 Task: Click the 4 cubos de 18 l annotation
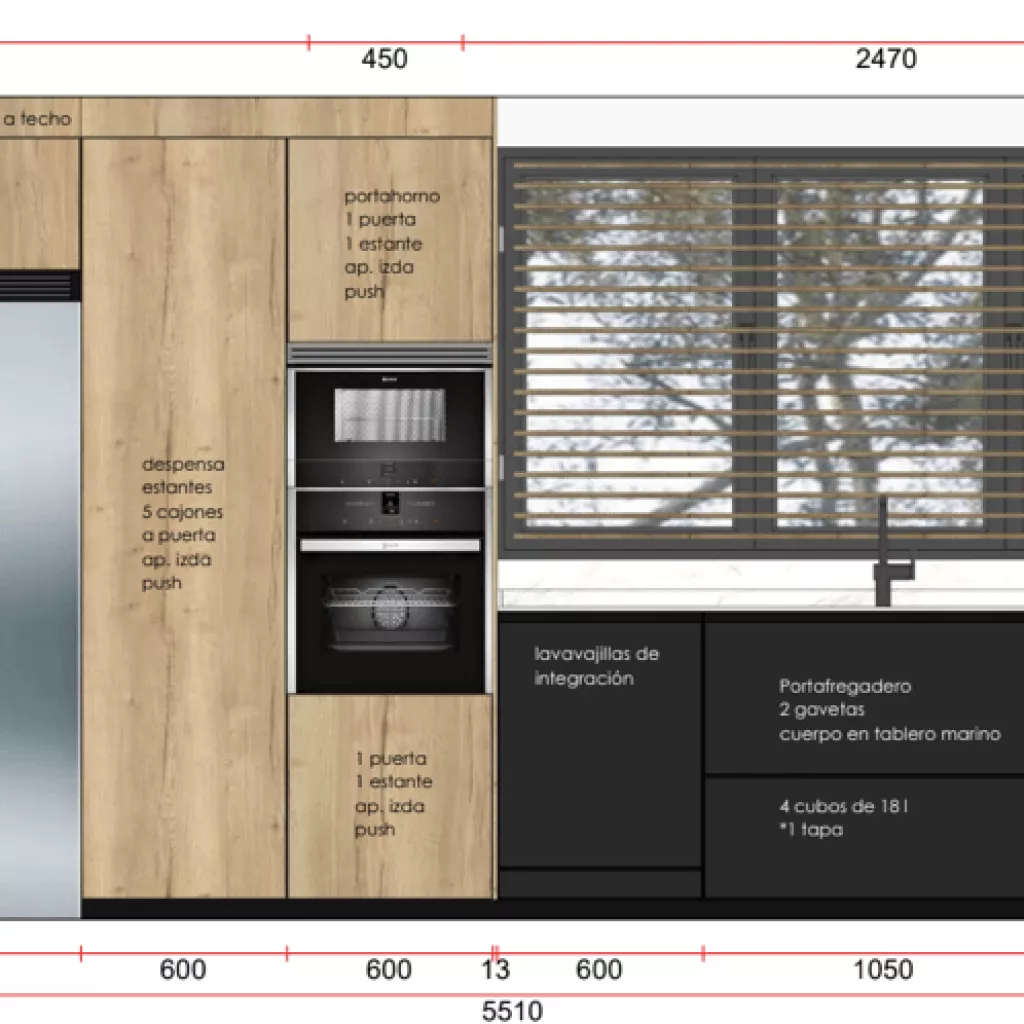point(845,818)
